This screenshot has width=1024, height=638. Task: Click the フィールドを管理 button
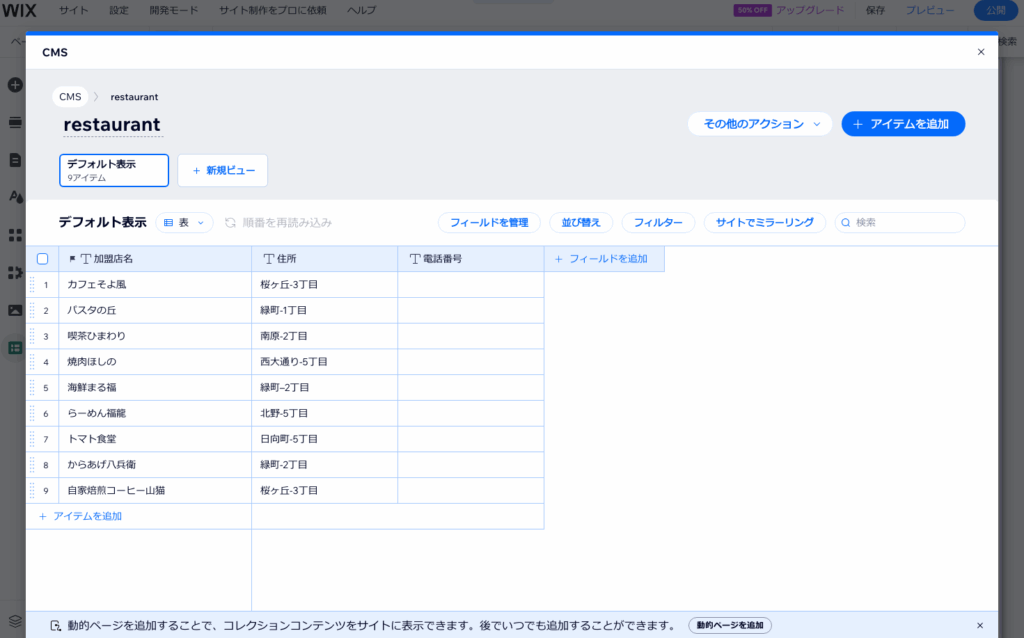489,222
